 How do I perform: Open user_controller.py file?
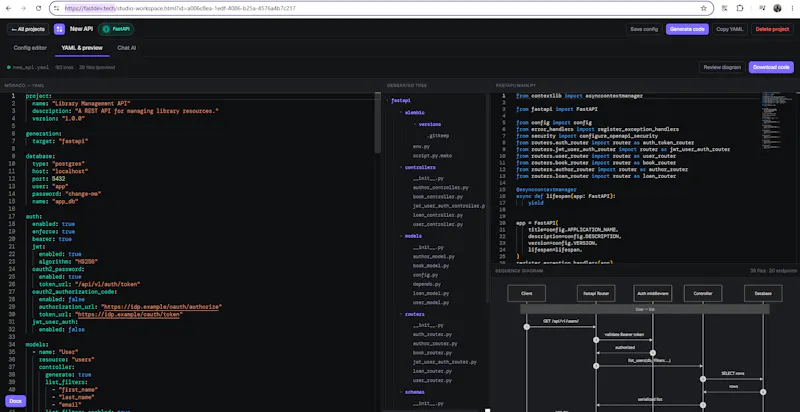(438, 224)
